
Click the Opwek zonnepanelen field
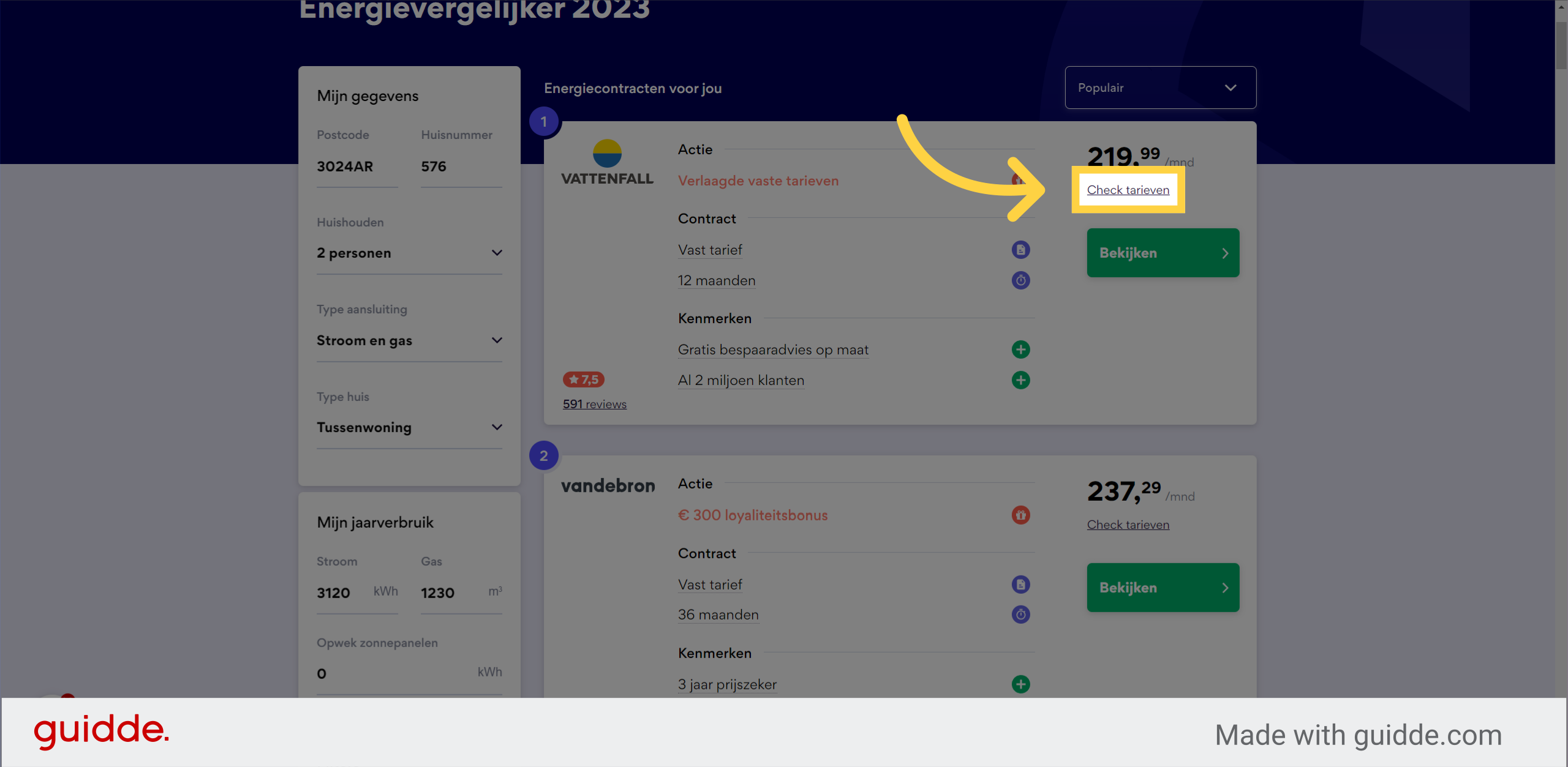[409, 673]
